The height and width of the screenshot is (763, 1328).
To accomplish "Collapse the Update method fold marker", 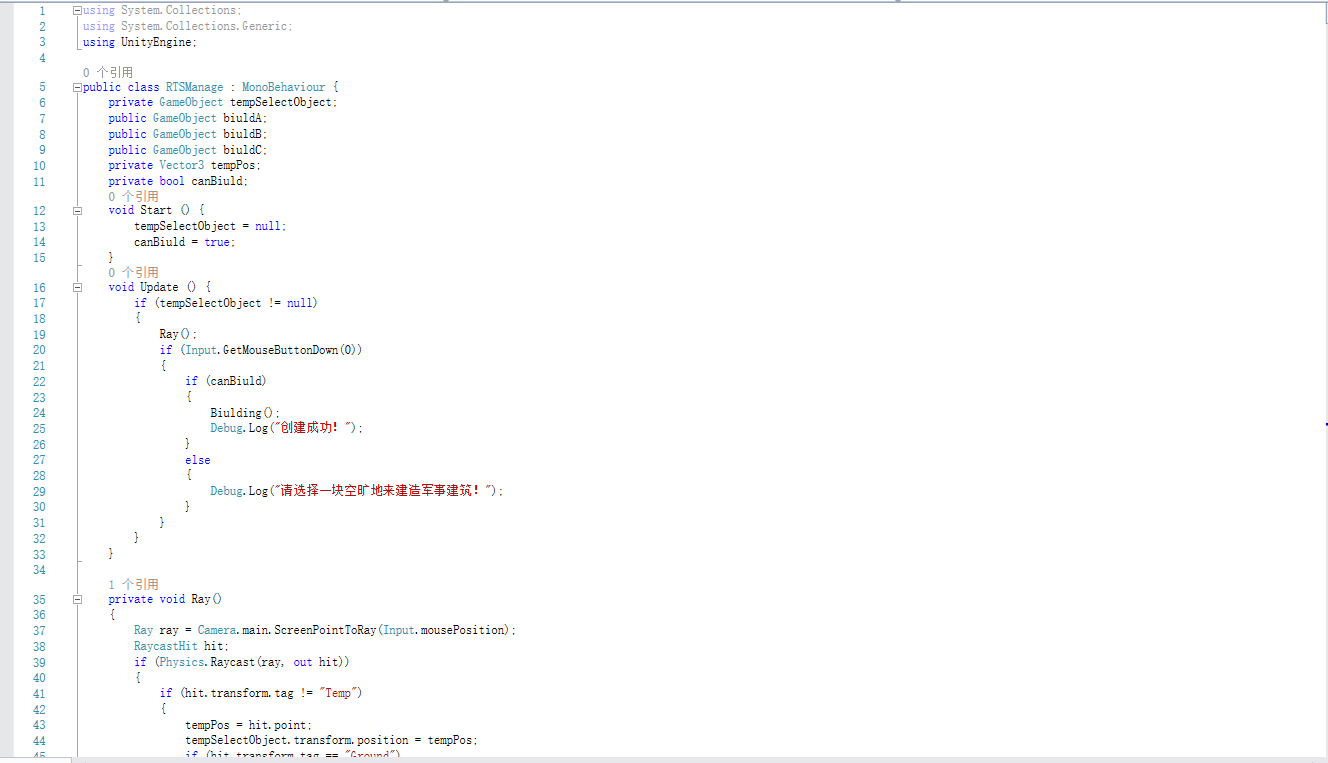I will pos(77,287).
